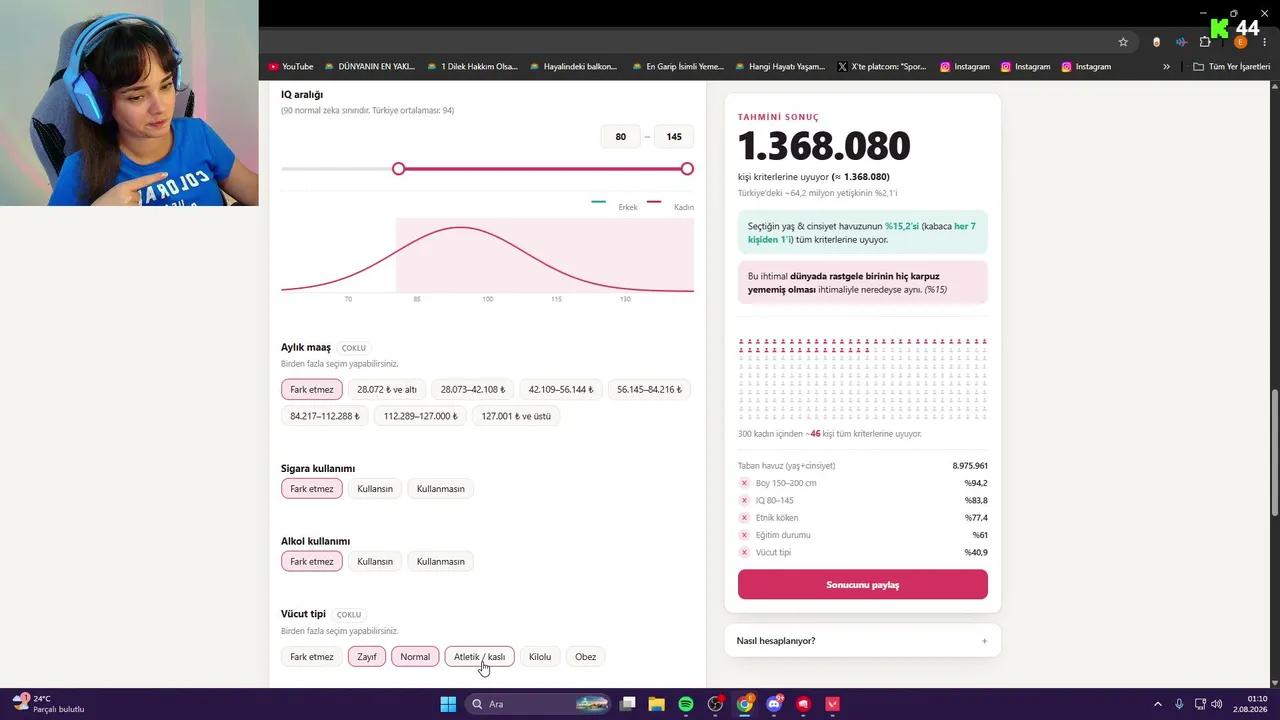
Task: Open the Hangi Hayatı Yaşam bookmark
Action: coord(780,67)
